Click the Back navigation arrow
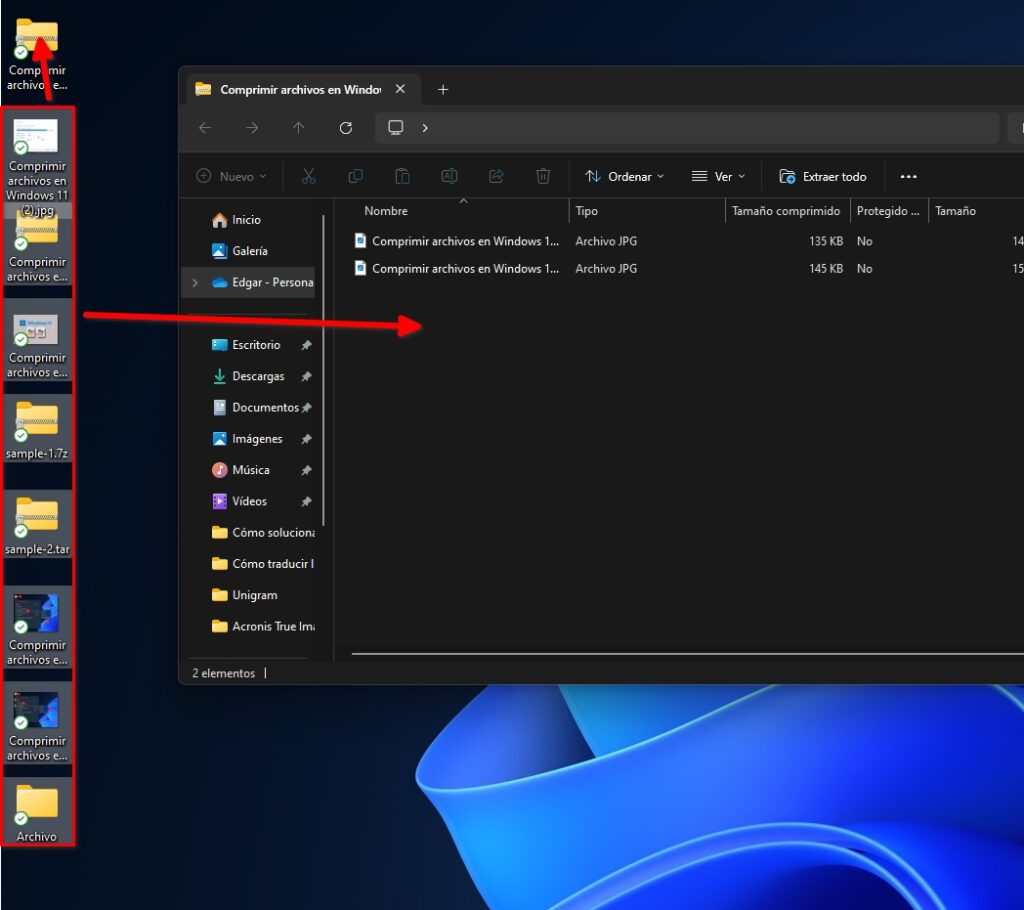 205,128
